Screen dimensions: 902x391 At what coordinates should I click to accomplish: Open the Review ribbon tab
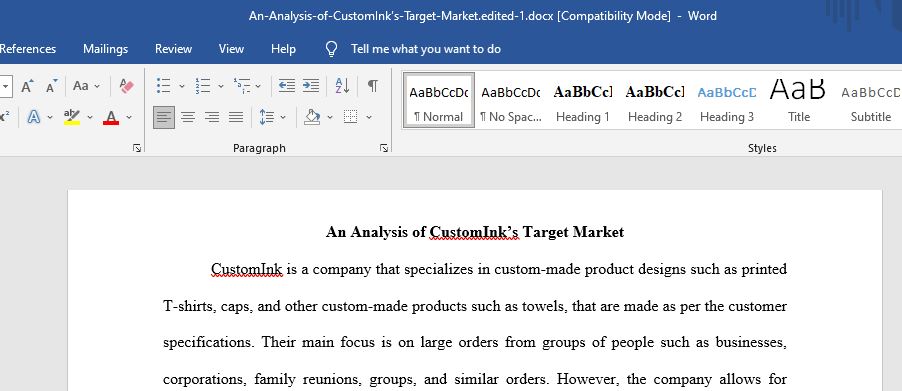pyautogui.click(x=173, y=49)
